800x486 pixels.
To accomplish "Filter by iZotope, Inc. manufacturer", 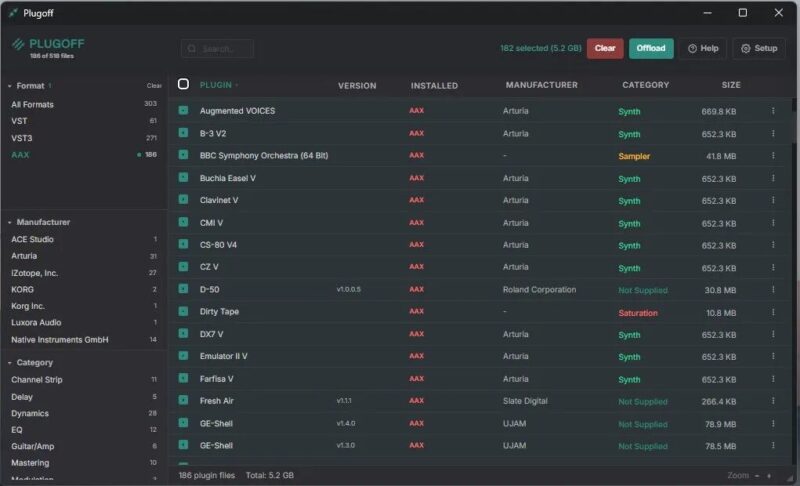I will point(84,273).
